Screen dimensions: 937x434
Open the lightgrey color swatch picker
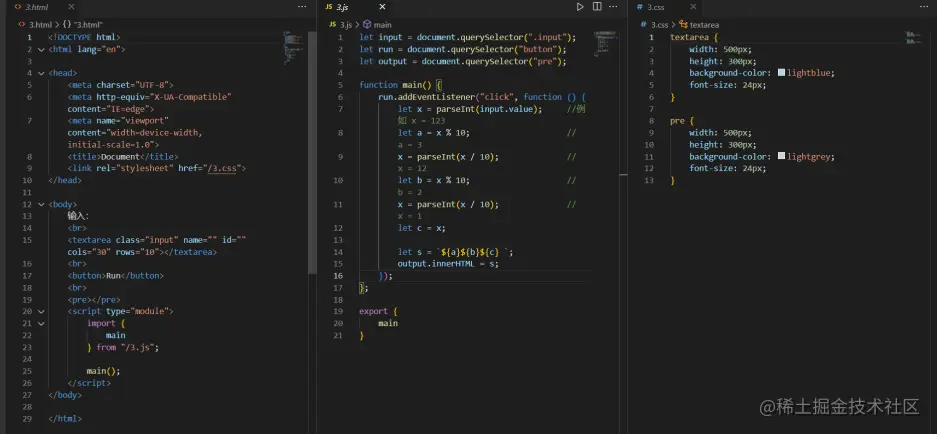(x=781, y=156)
